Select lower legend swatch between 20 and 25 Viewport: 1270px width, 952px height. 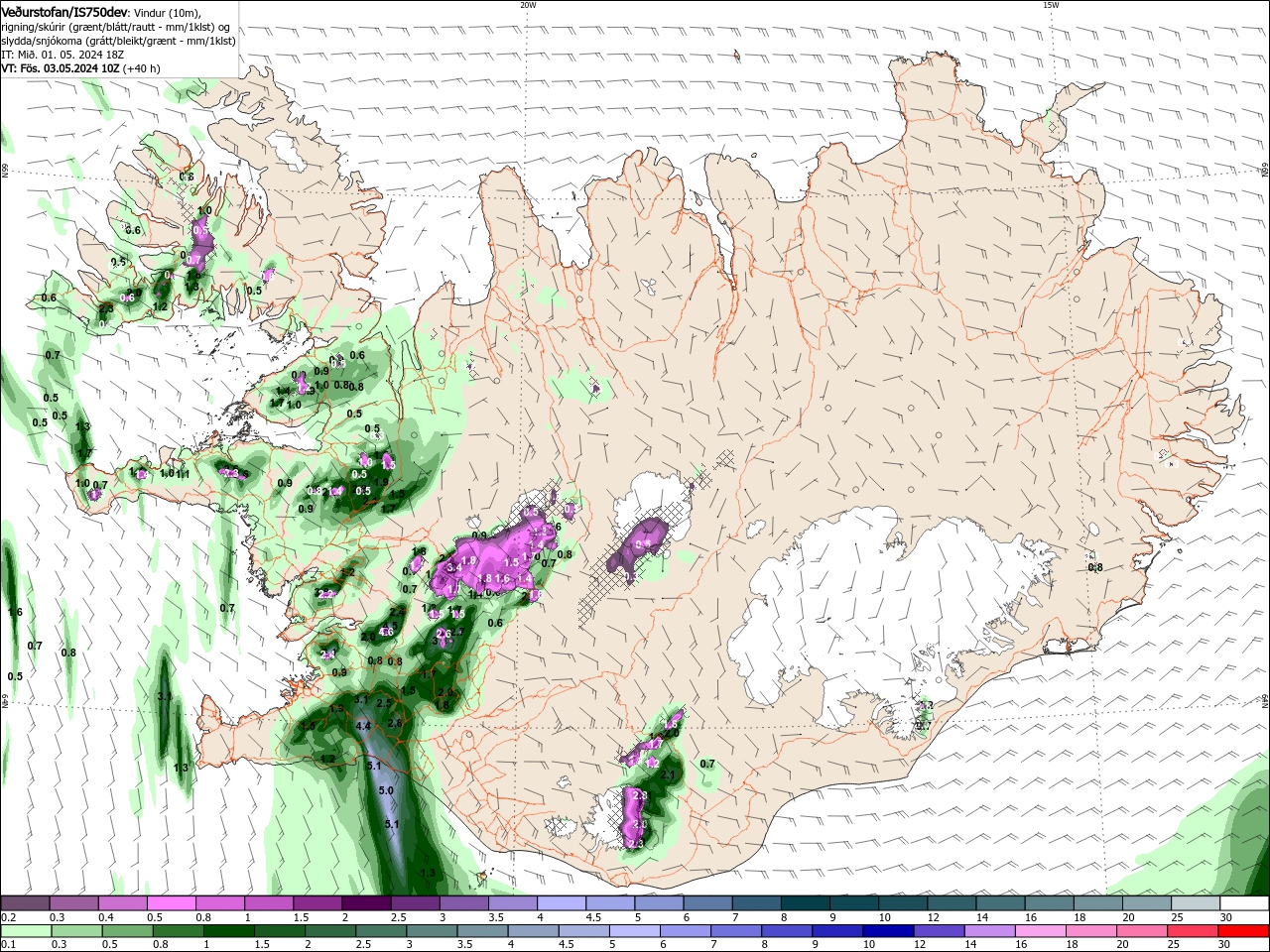[x=1141, y=931]
